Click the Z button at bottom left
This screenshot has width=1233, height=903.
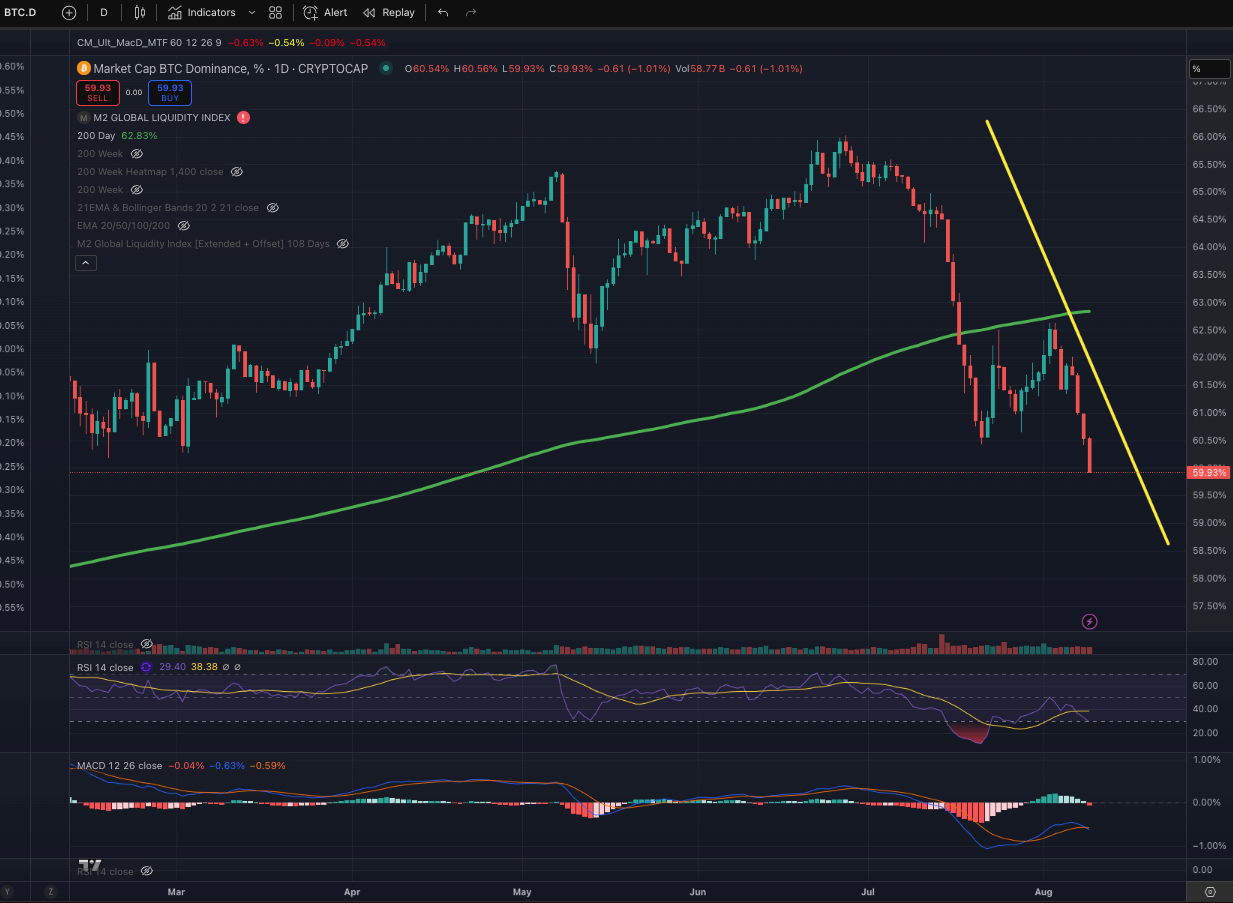tap(50, 891)
